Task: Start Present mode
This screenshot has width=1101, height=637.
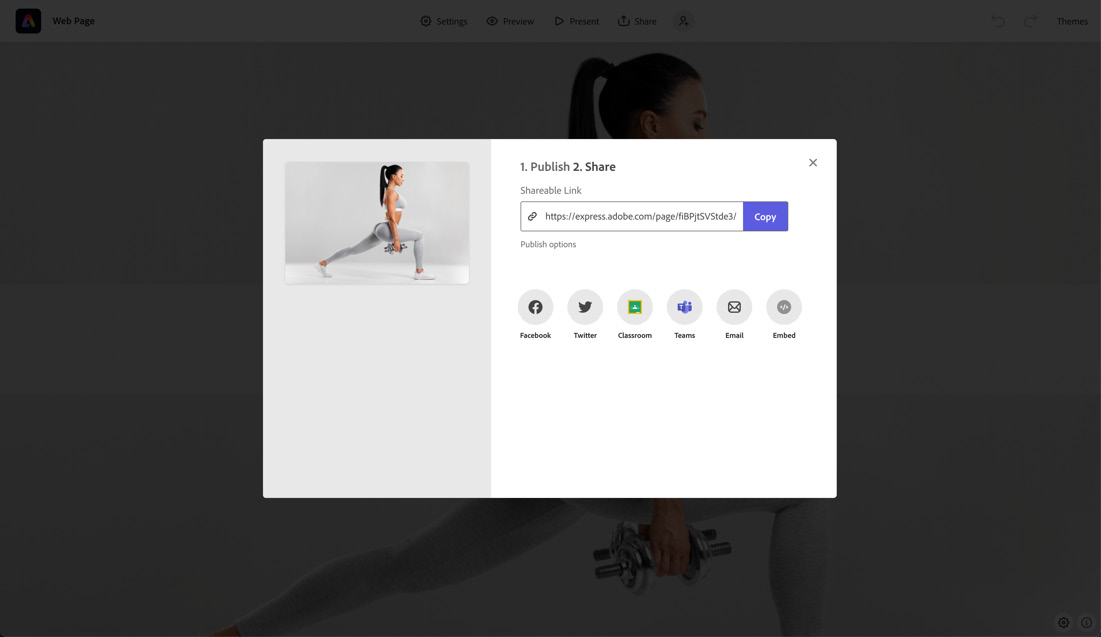Action: coord(576,21)
